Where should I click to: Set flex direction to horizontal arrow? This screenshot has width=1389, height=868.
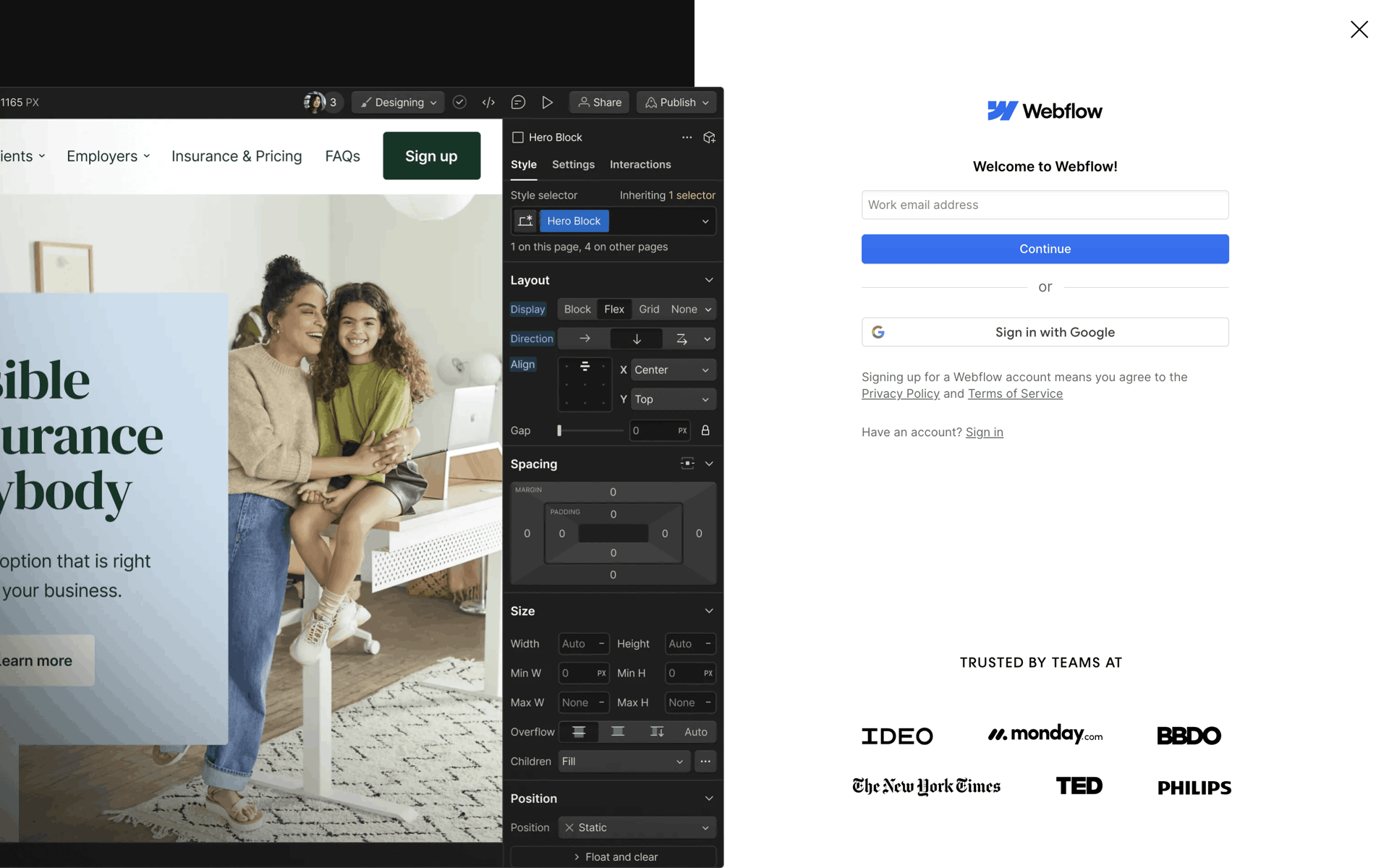tap(585, 339)
